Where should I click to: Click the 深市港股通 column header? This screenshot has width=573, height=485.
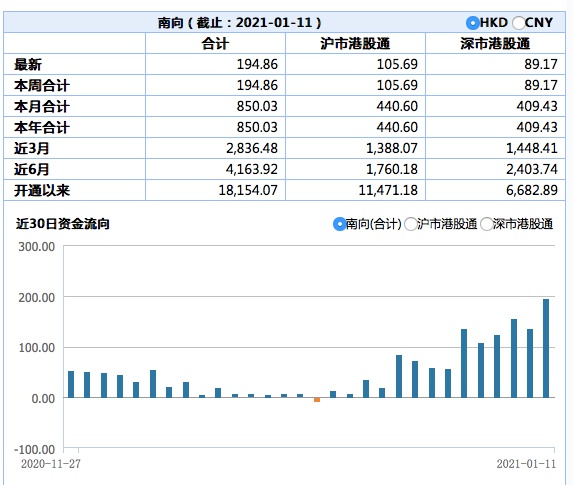(x=495, y=43)
